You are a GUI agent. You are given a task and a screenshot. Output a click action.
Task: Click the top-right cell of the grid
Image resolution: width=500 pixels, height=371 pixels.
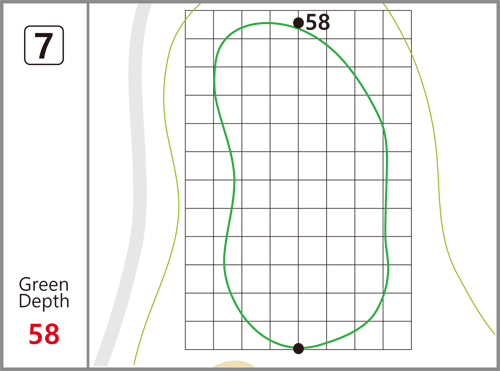[397, 24]
